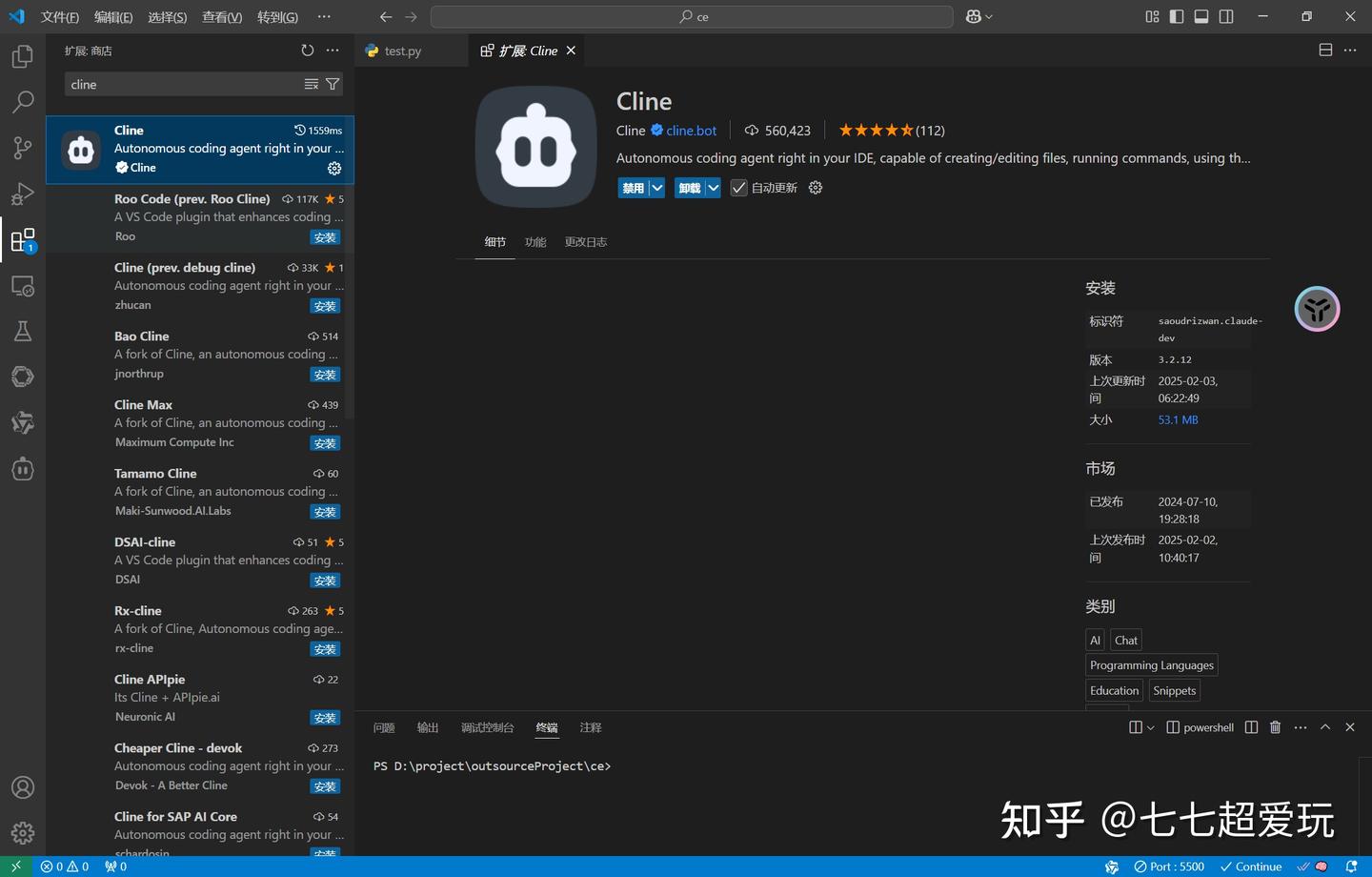The width and height of the screenshot is (1372, 877).
Task: Open the cline.bot publisher link
Action: pos(692,131)
